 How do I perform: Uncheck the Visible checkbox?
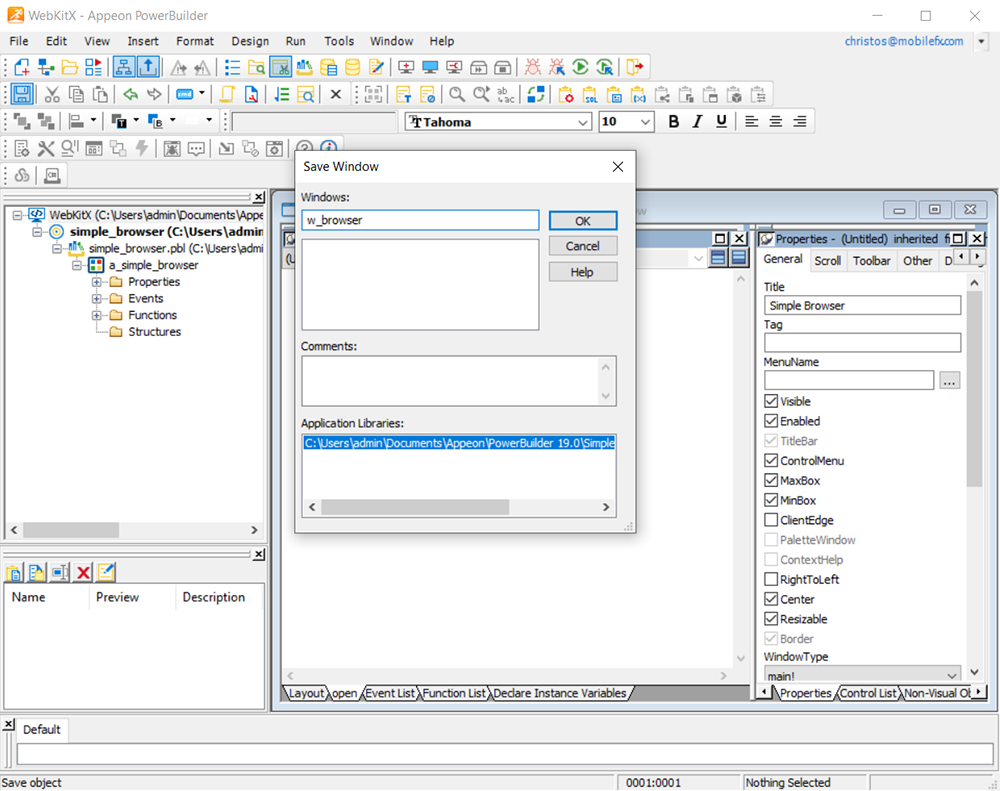click(x=771, y=401)
